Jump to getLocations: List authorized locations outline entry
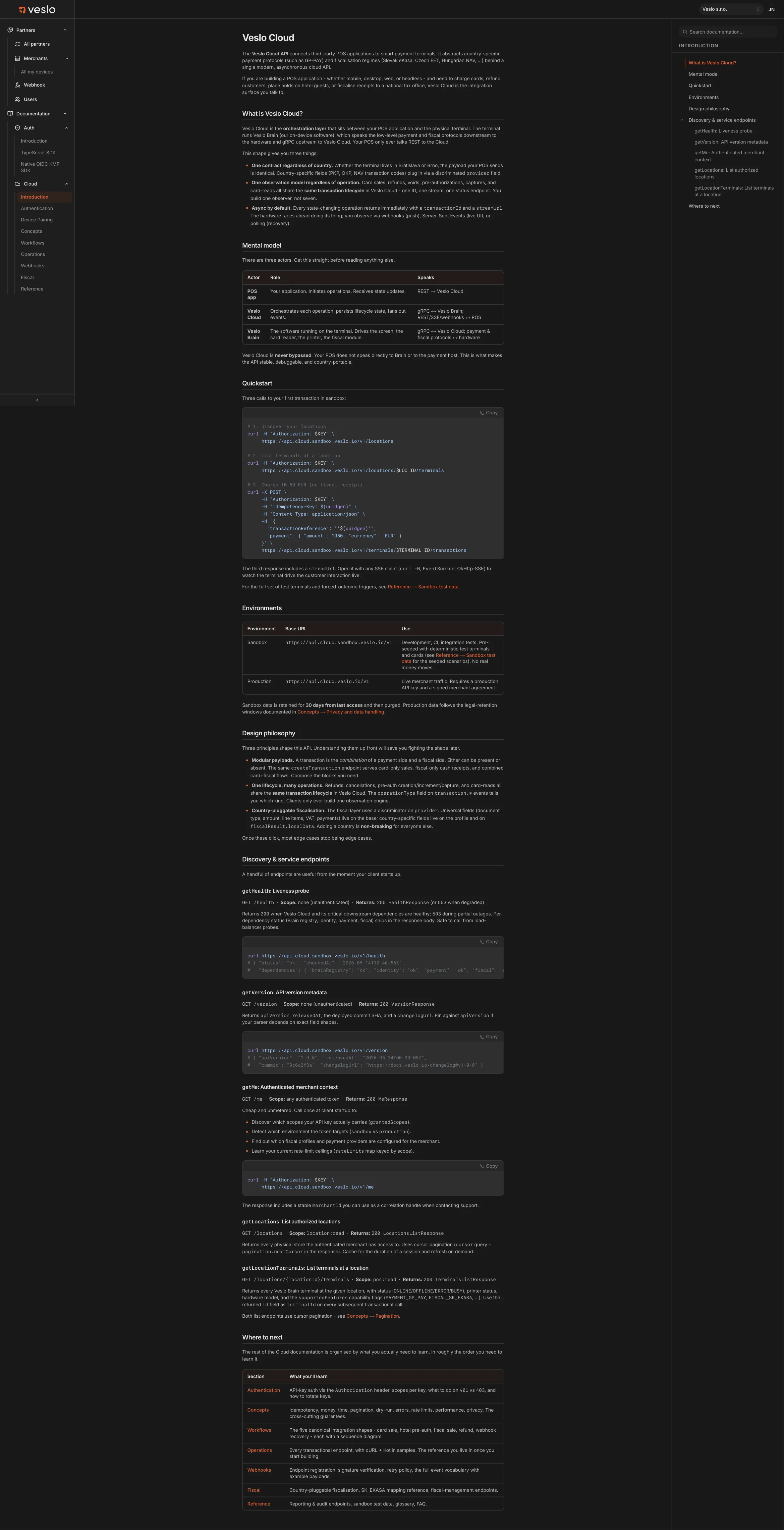Viewport: 784px width, 1530px height. [726, 173]
